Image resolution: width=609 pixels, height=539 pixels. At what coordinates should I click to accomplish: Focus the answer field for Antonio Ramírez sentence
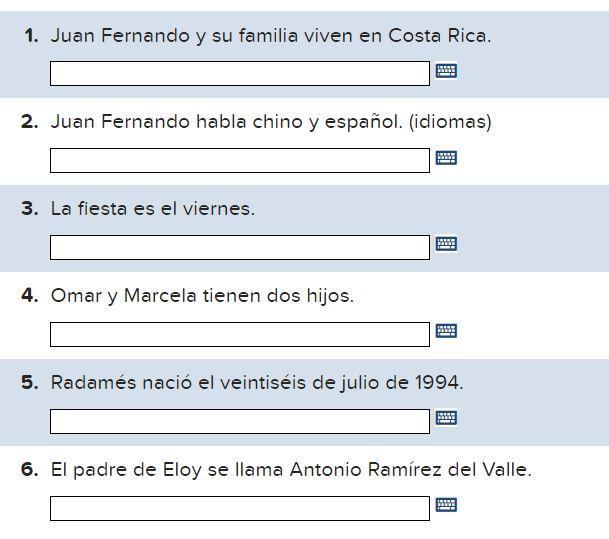coord(240,508)
